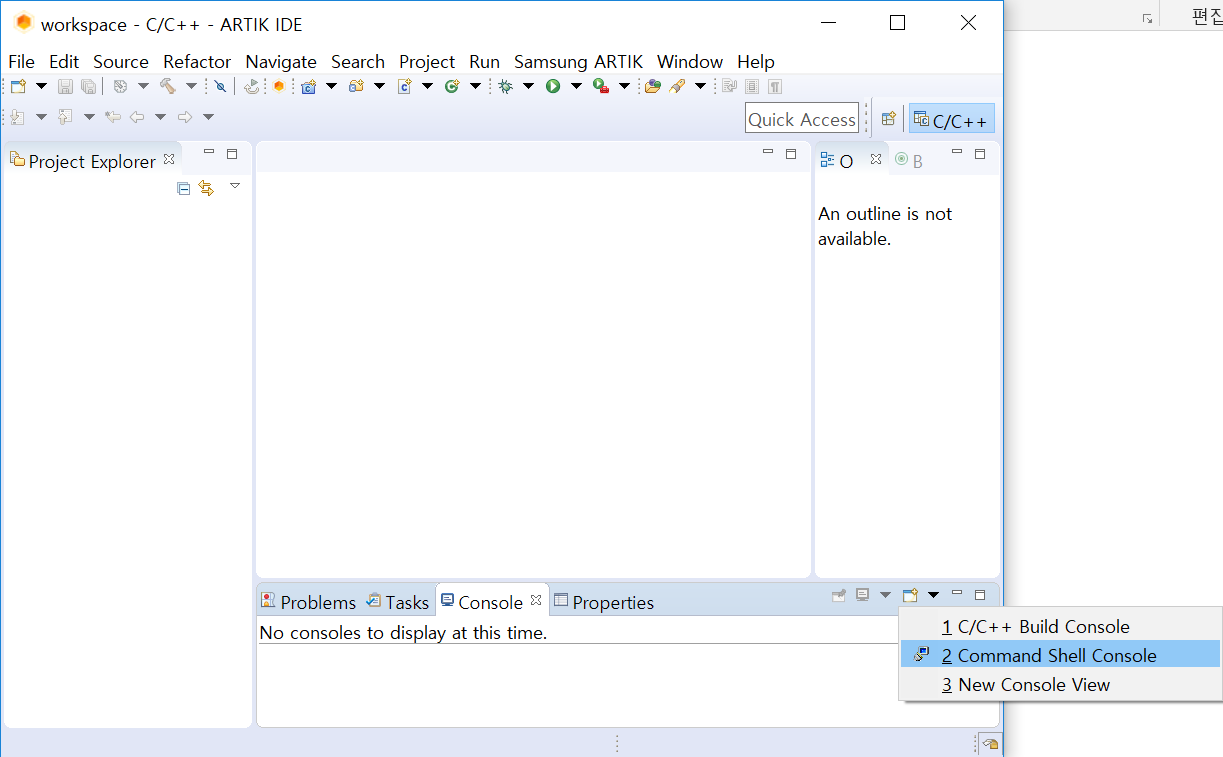Click the Previous Annotation icon
The image size is (1223, 757).
pyautogui.click(x=65, y=117)
